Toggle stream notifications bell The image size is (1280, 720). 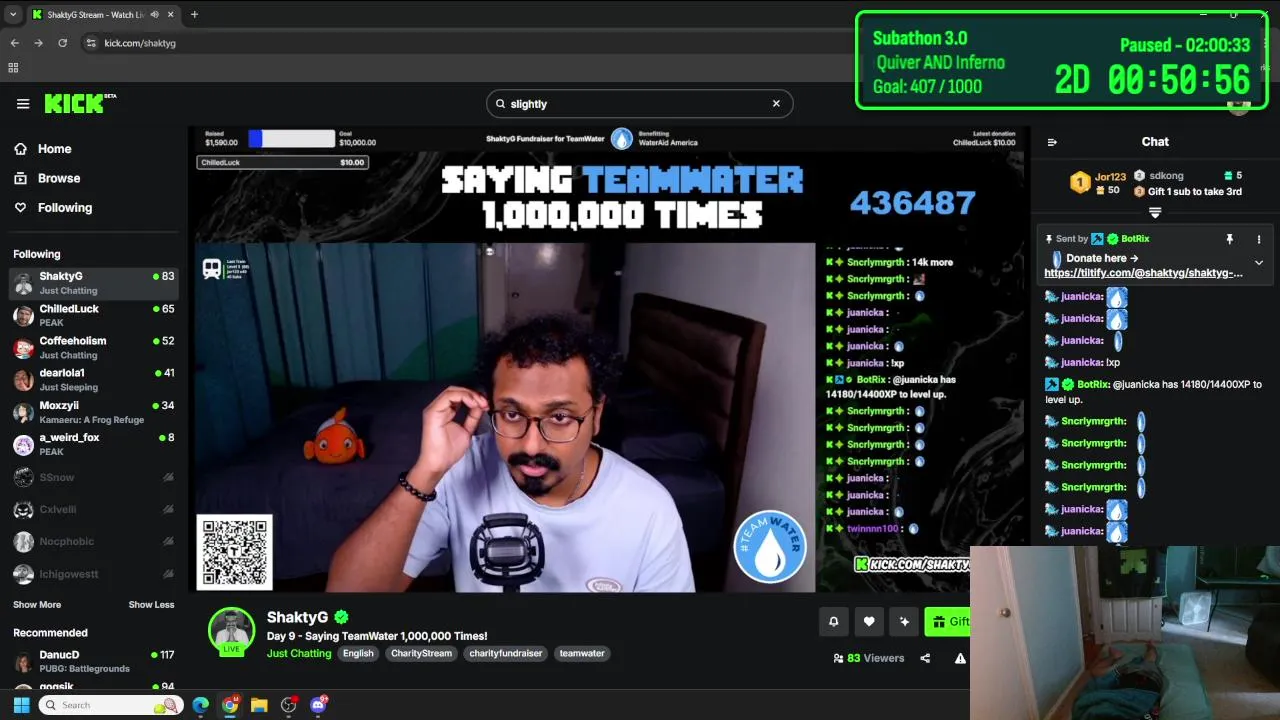(833, 622)
